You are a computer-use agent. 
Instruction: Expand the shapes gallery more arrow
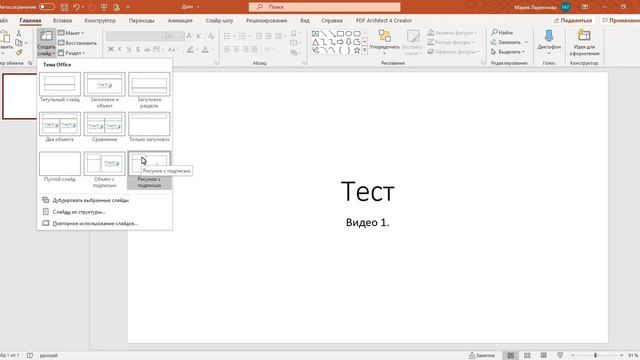(x=364, y=50)
